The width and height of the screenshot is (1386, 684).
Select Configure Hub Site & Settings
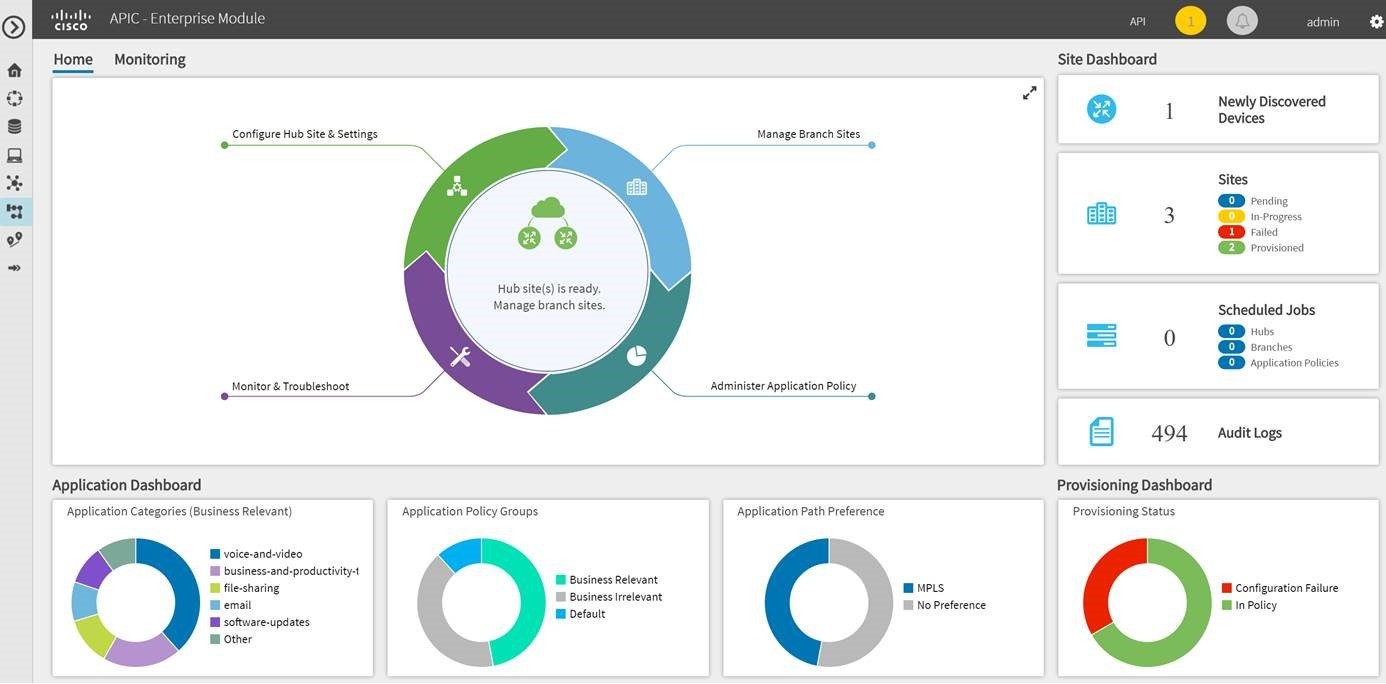pyautogui.click(x=304, y=133)
